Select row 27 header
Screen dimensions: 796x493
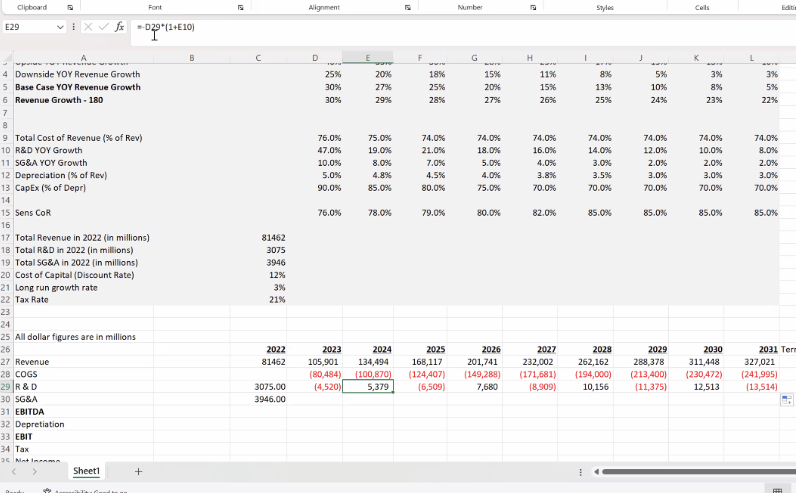coord(6,362)
